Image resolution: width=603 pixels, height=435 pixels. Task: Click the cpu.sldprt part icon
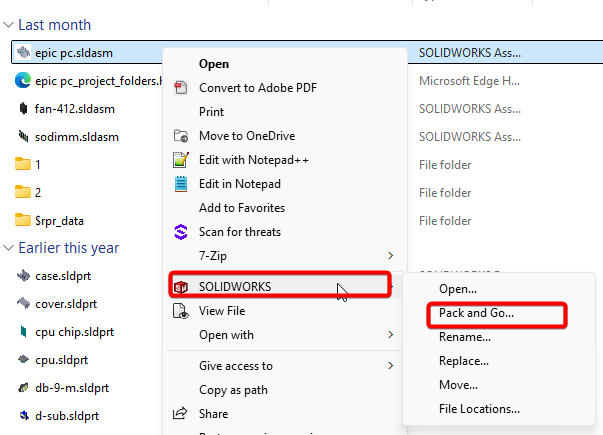click(23, 359)
